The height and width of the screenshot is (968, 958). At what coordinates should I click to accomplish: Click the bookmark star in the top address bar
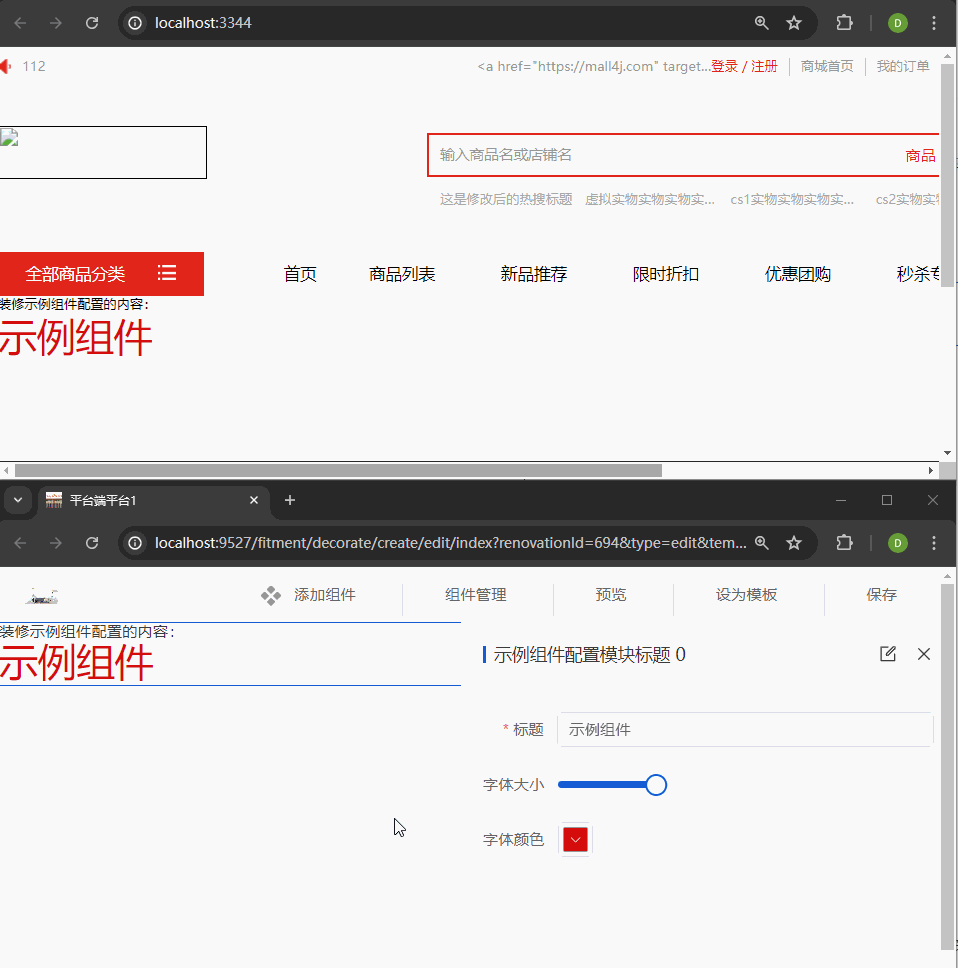pyautogui.click(x=794, y=22)
